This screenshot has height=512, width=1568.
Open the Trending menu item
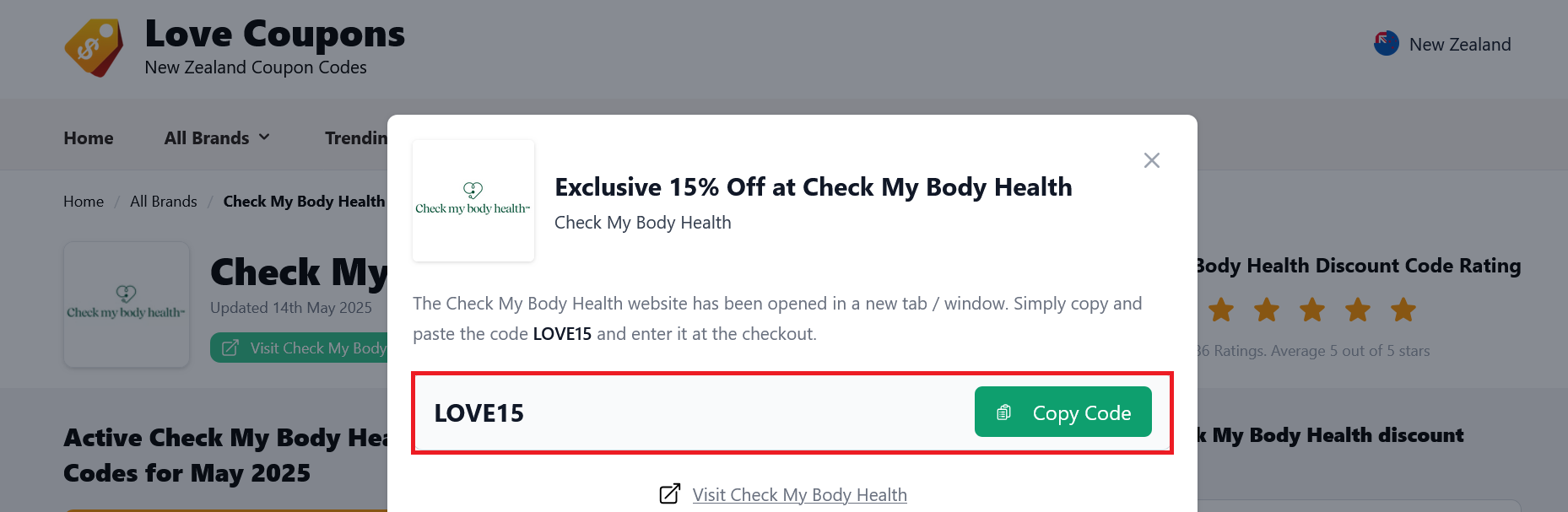click(356, 137)
